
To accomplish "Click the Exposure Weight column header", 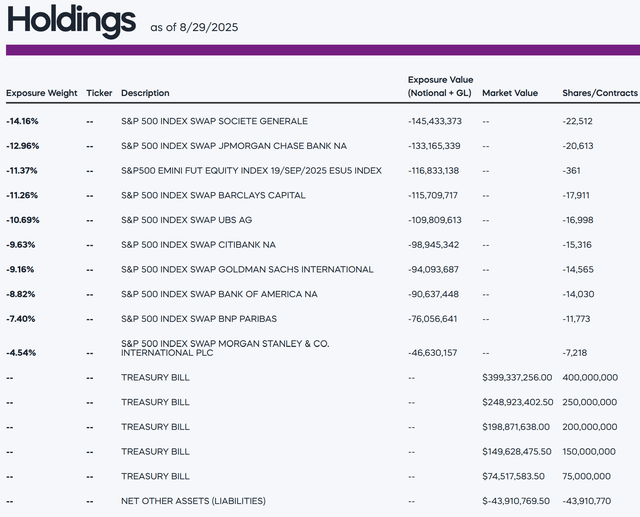I will (41, 93).
